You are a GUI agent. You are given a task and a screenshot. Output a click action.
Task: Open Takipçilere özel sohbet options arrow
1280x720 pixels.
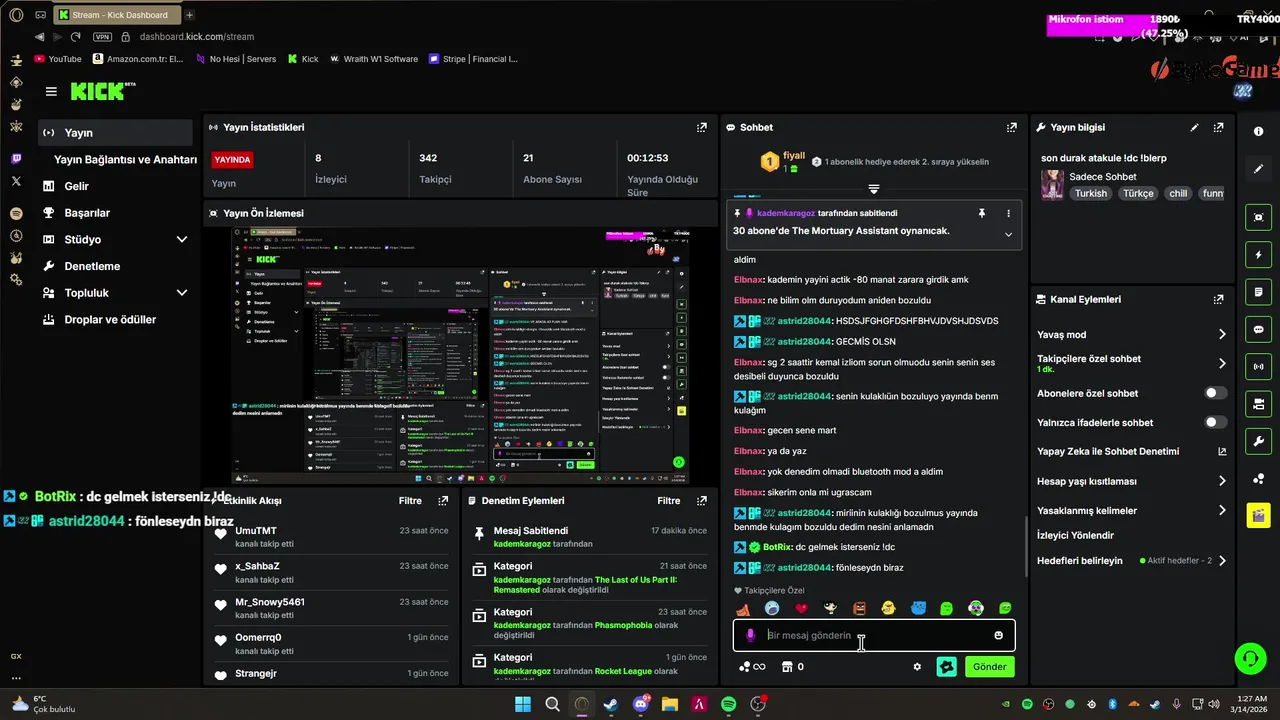click(x=1222, y=363)
